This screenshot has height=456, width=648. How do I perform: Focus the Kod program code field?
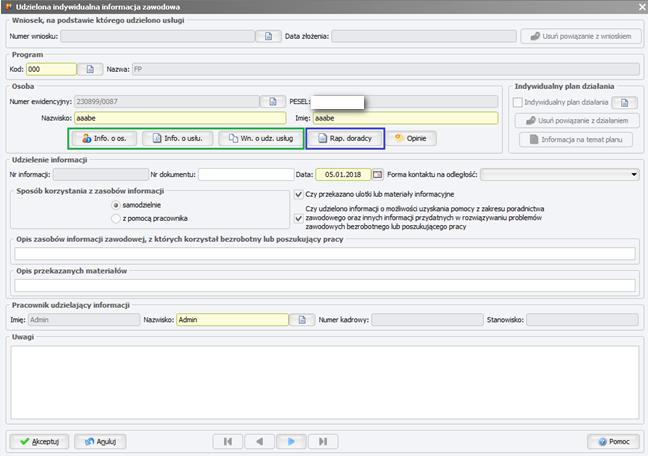(51, 69)
